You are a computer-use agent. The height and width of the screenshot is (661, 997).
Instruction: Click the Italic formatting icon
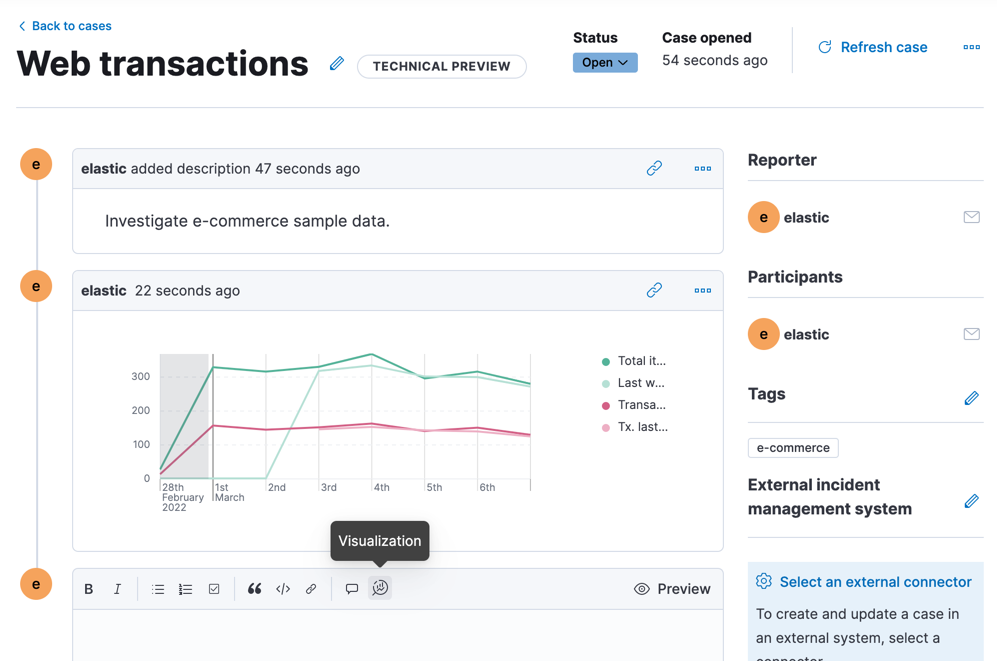(117, 589)
